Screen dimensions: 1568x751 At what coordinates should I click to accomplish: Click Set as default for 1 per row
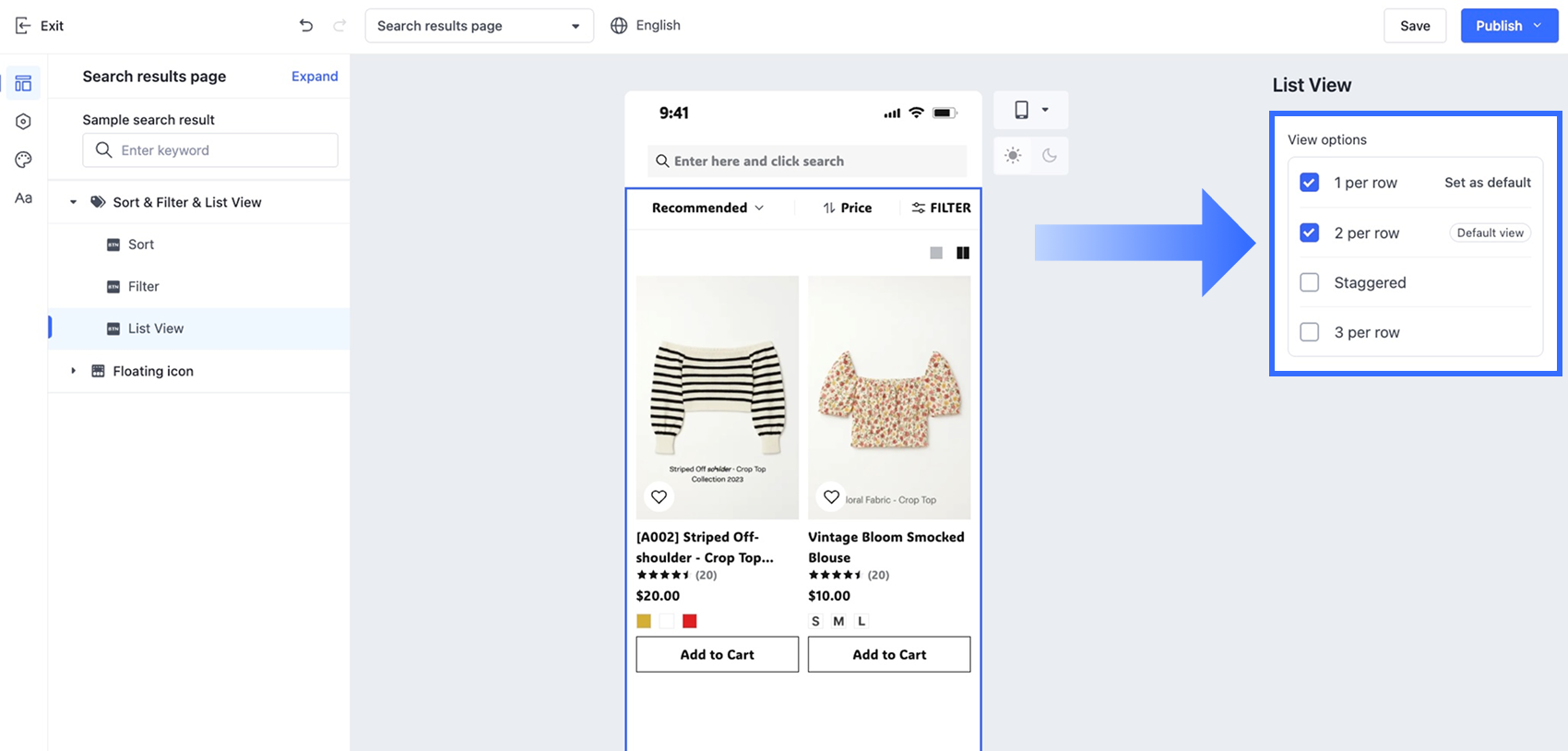(x=1487, y=183)
